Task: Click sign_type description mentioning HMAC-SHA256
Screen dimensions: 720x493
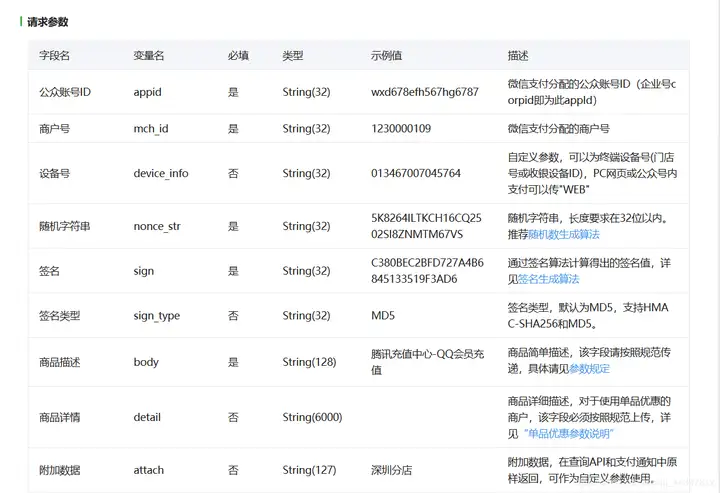Action: (588, 316)
